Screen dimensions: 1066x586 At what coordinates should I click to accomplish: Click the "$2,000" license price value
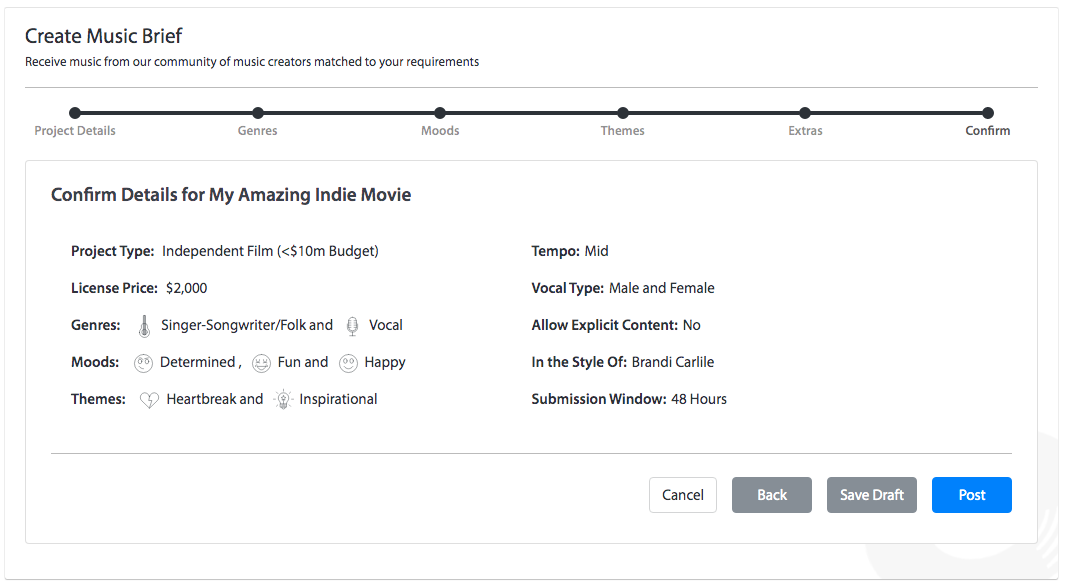coord(186,288)
